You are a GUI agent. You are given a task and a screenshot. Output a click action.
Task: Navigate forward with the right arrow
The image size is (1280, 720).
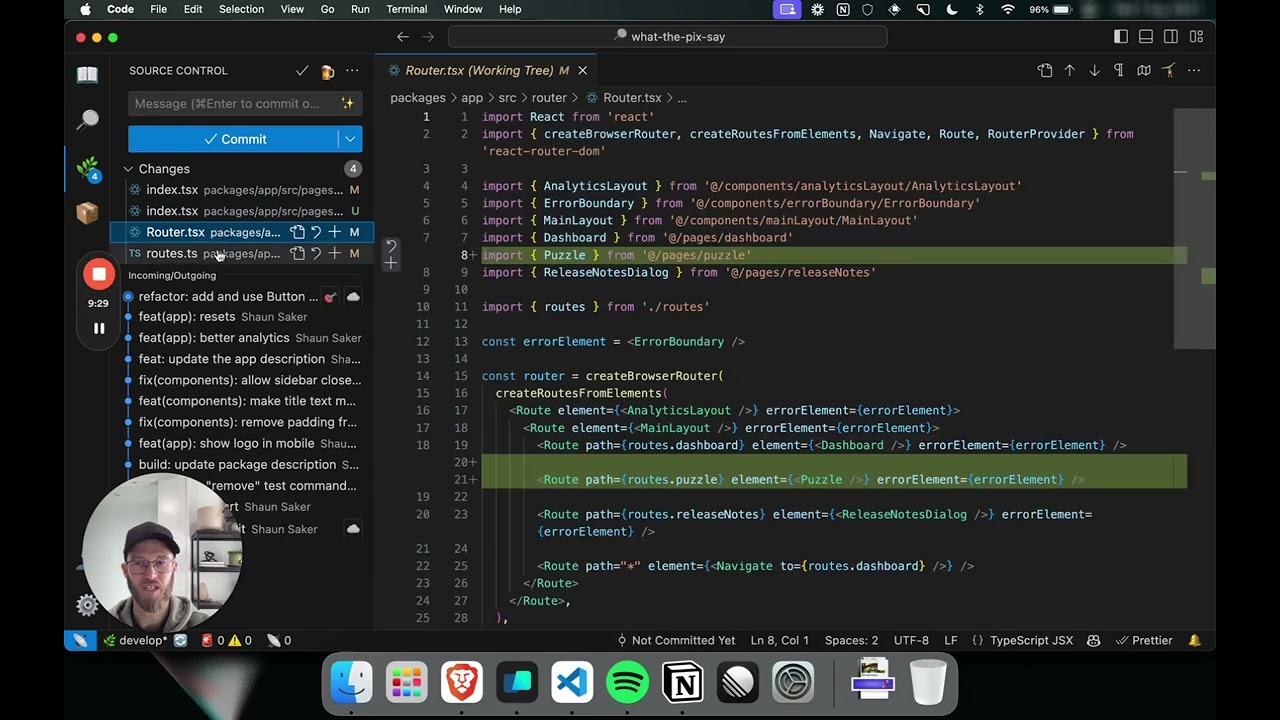click(x=428, y=37)
